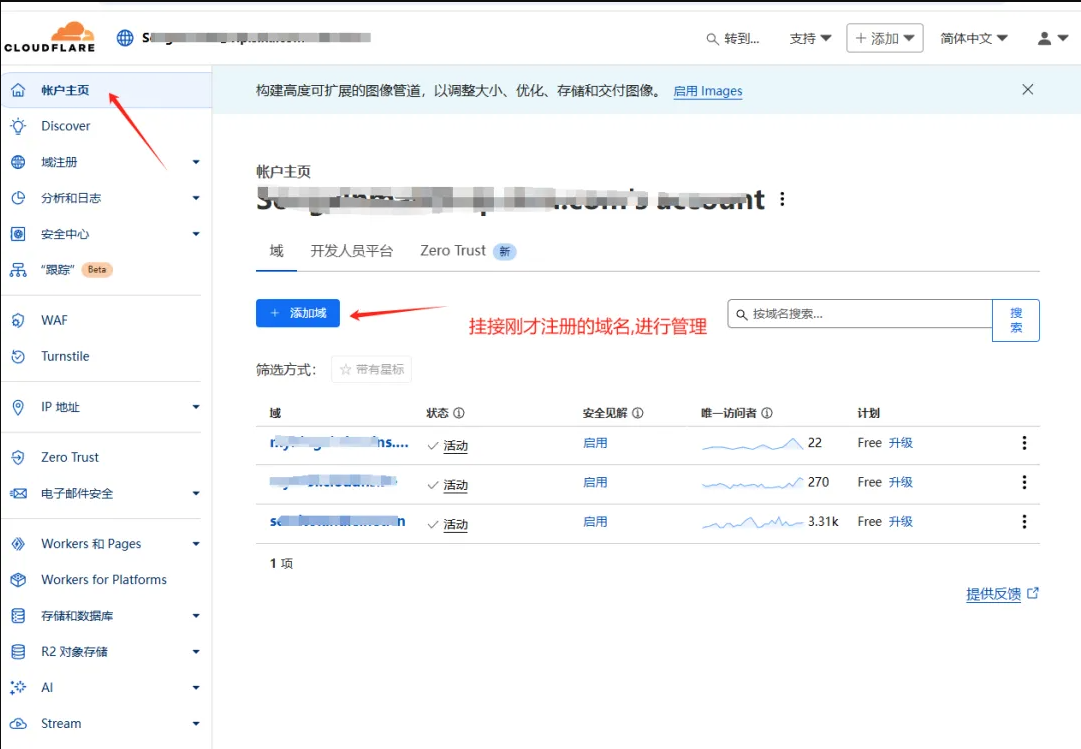Click the Workers for Platforms cube icon
This screenshot has width=1081, height=749.
click(x=18, y=580)
